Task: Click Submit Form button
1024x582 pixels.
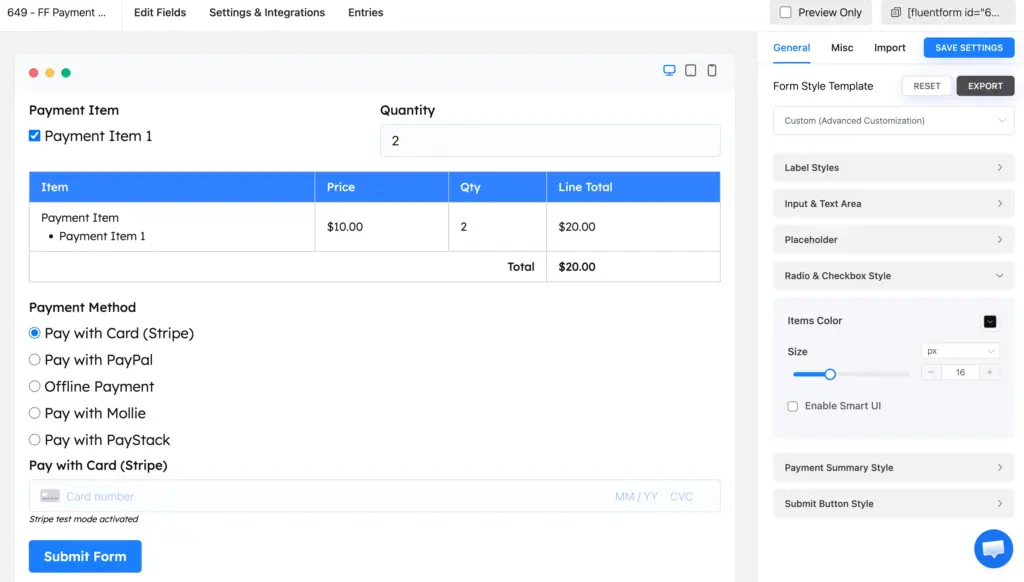Action: 85,557
